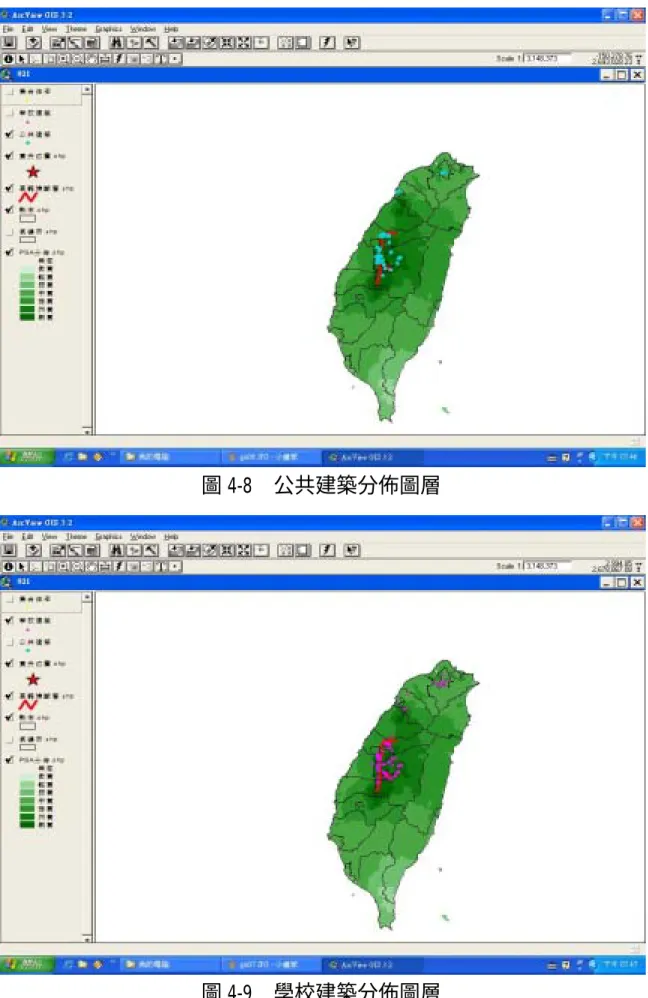
Task: Click legend scroll-up arrow in 圖 4-8 window
Action: pyautogui.click(x=87, y=90)
